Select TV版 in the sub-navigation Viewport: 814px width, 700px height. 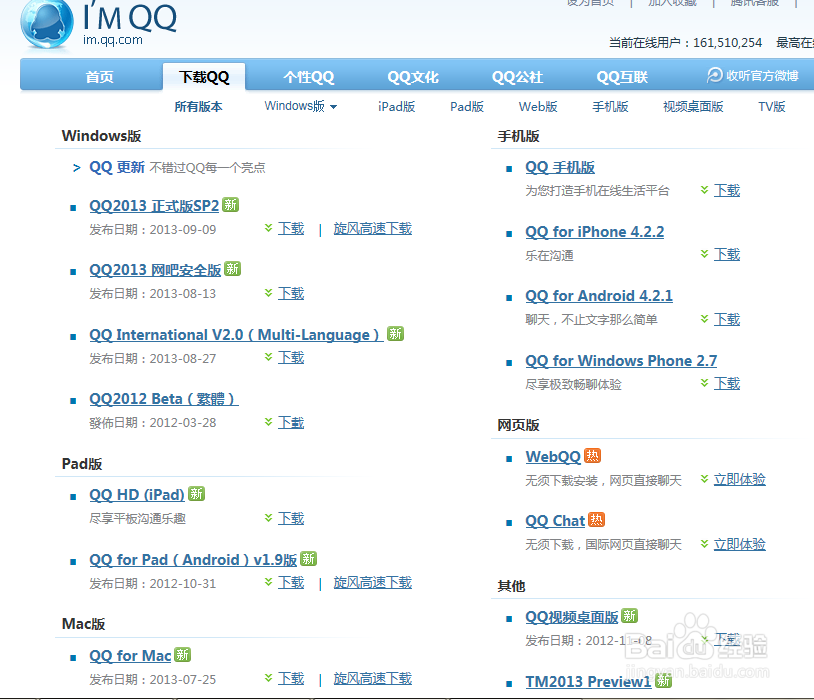(771, 106)
